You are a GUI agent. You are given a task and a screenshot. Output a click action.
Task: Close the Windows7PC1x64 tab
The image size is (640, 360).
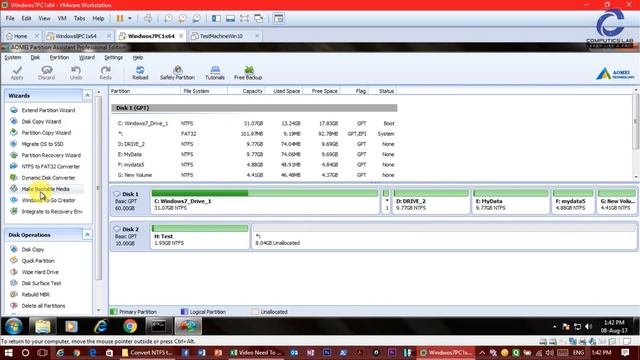click(181, 36)
